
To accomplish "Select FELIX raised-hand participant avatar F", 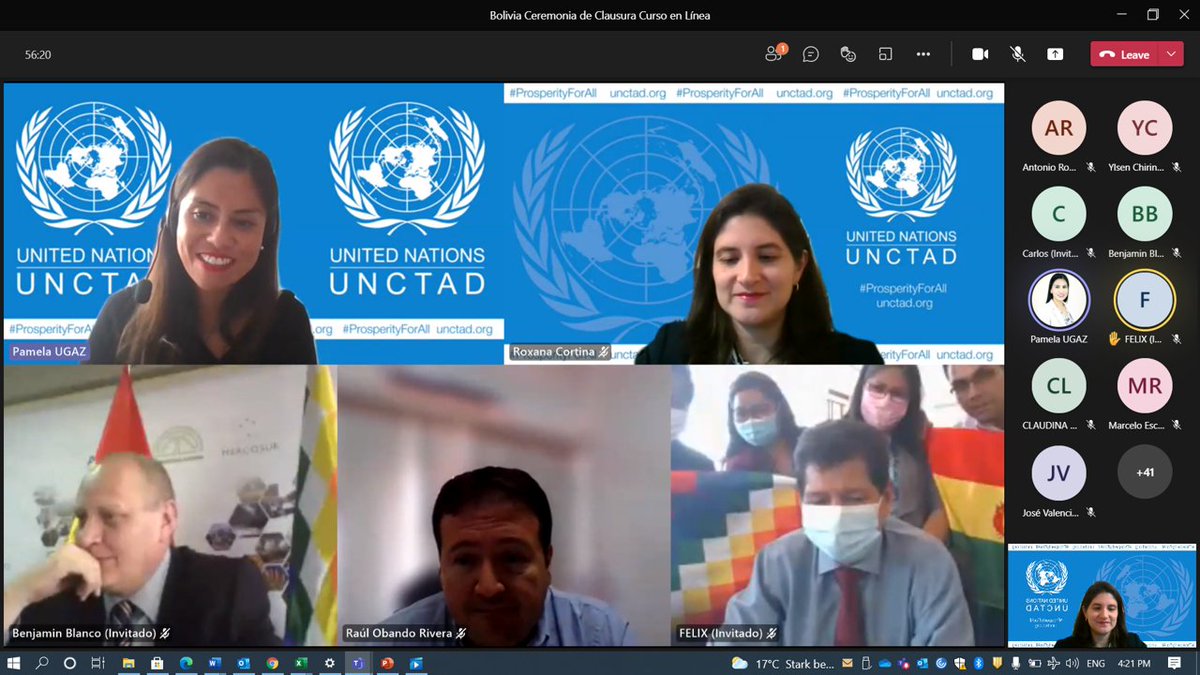I will point(1145,300).
